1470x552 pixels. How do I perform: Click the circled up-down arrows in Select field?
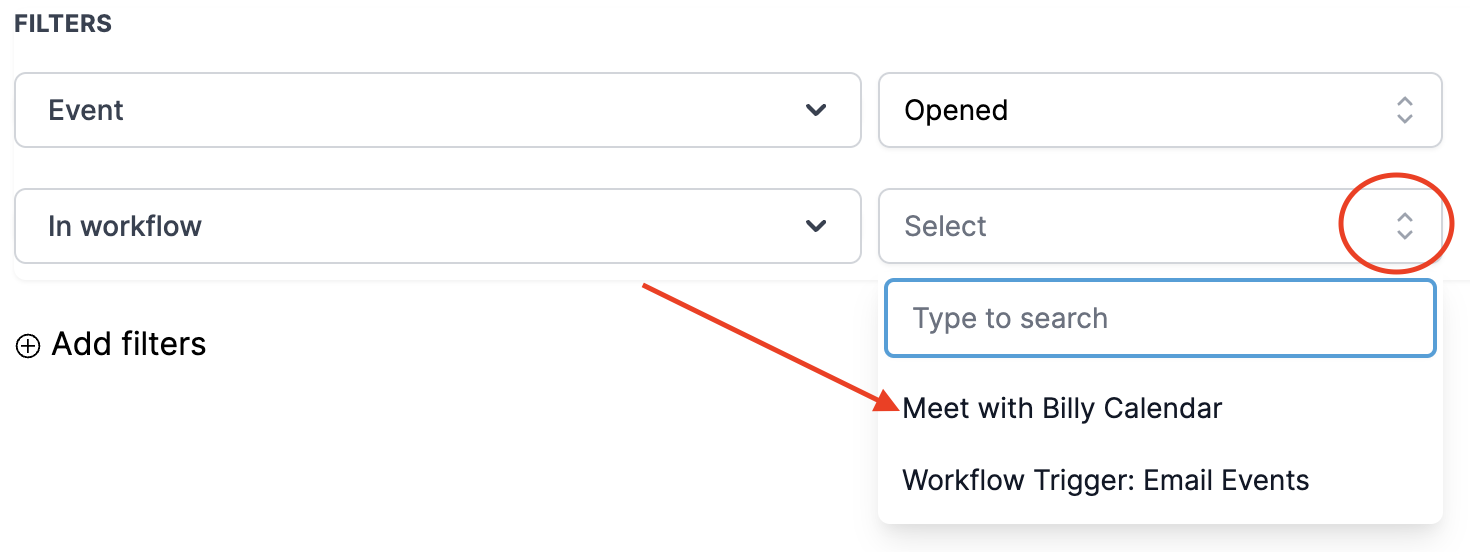[x=1404, y=226]
